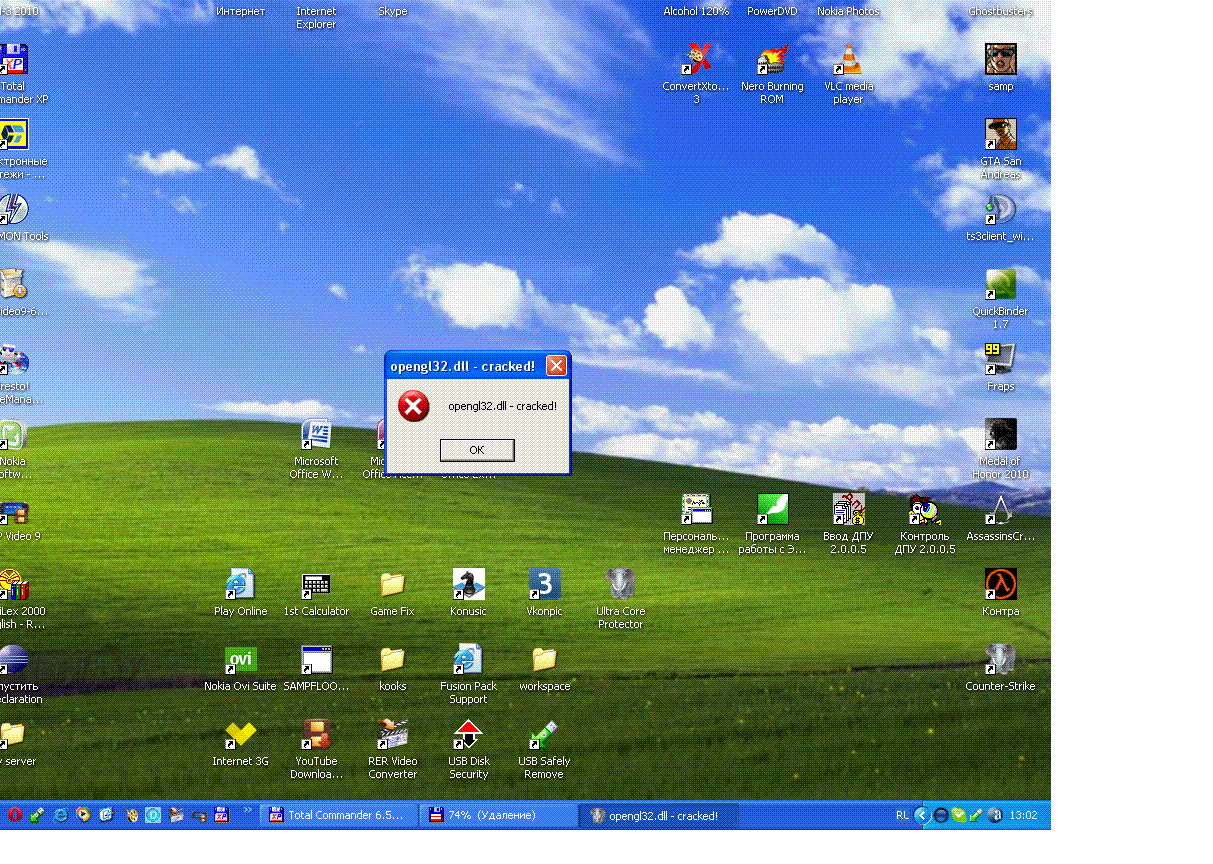Select the Counter-Strike desktop icon

[1000, 668]
